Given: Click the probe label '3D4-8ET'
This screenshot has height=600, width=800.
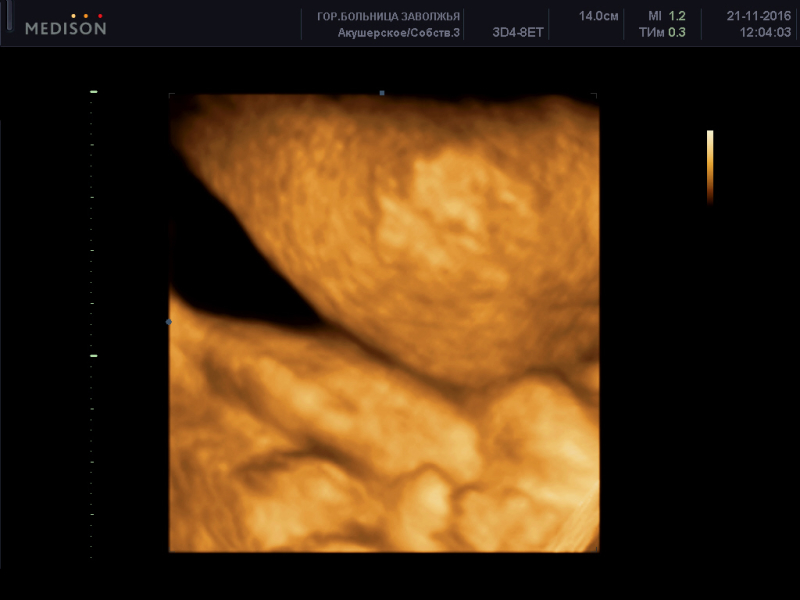Looking at the screenshot, I should pos(517,33).
